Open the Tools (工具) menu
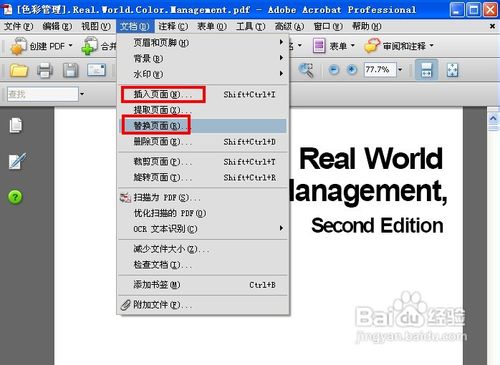The height and width of the screenshot is (365, 500). click(x=250, y=26)
